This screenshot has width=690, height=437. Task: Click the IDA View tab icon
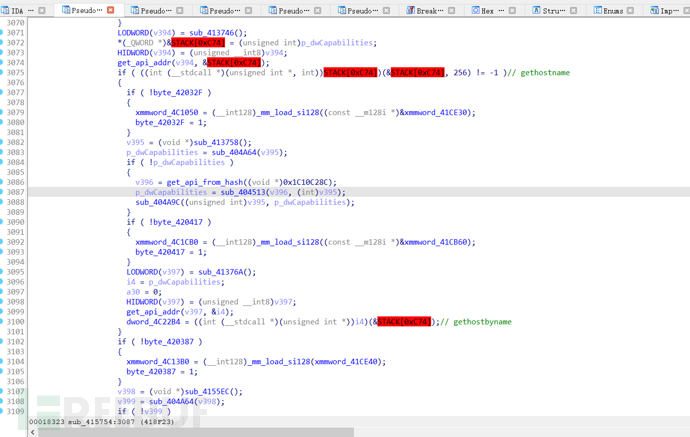coord(5,10)
